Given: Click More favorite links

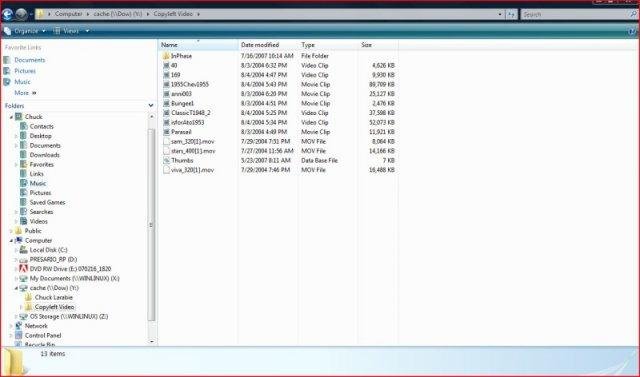Looking at the screenshot, I should pos(25,93).
